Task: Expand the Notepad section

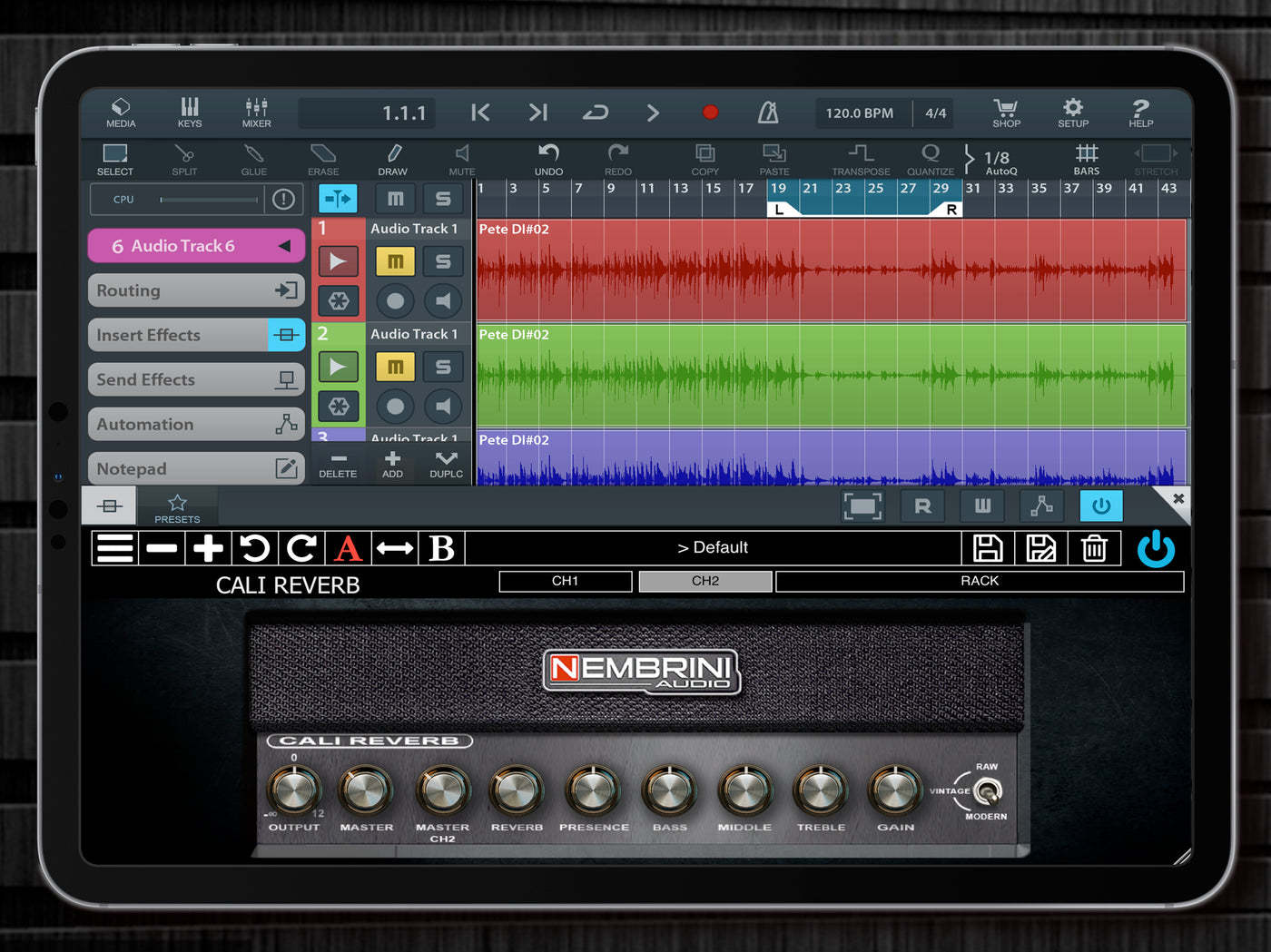Action: pyautogui.click(x=196, y=468)
